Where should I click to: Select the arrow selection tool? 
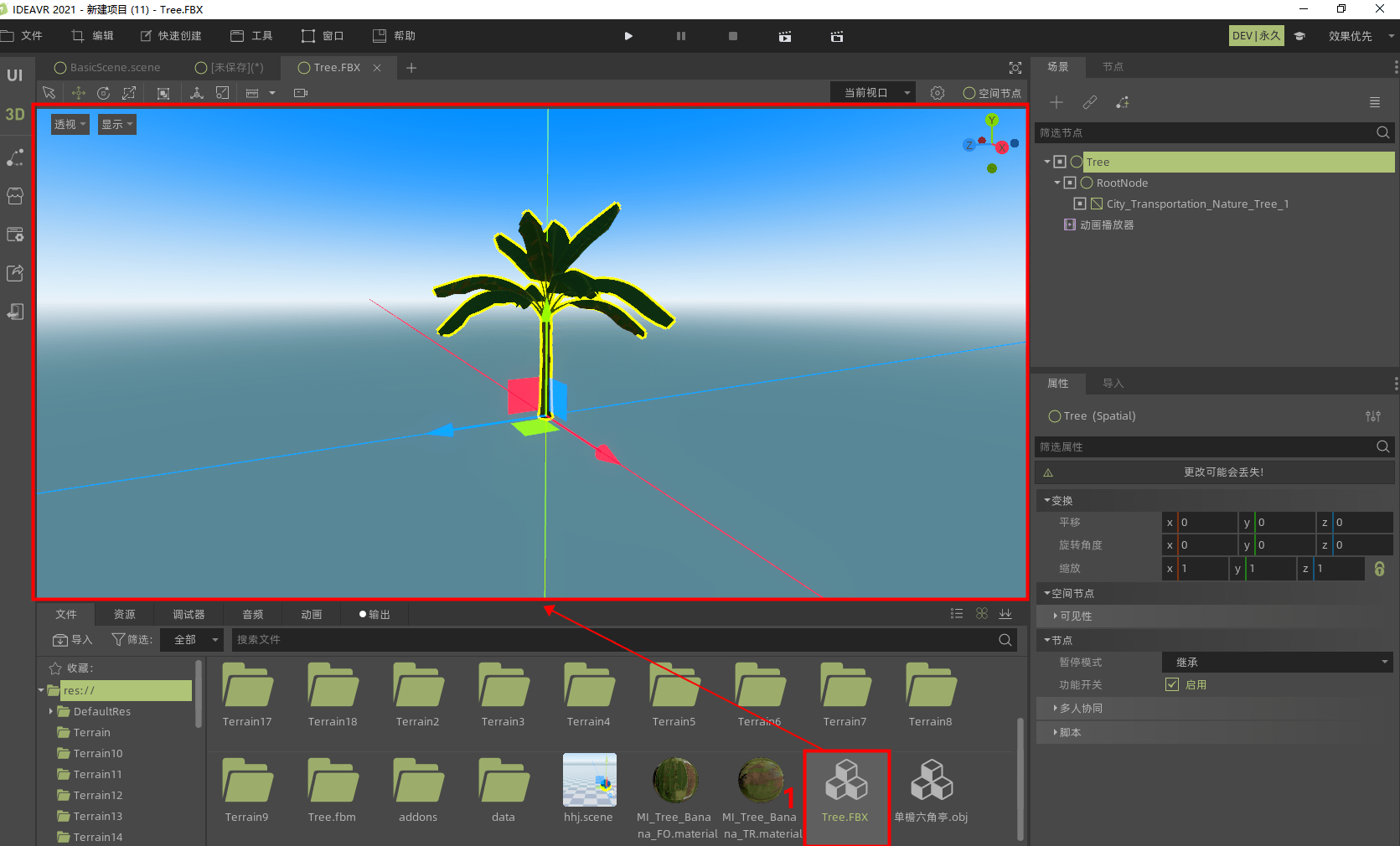[49, 93]
